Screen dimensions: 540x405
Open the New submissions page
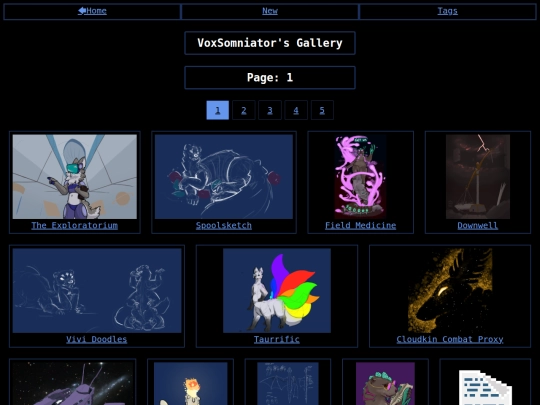click(x=270, y=11)
